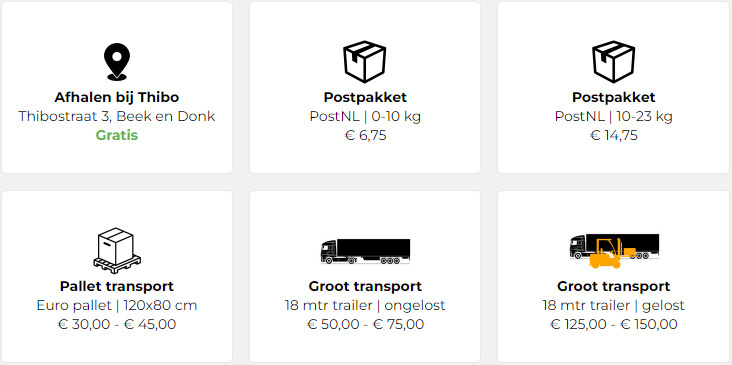This screenshot has width=732, height=365.
Task: Click the box icon for 0-10 kg Postpakket
Action: click(365, 62)
